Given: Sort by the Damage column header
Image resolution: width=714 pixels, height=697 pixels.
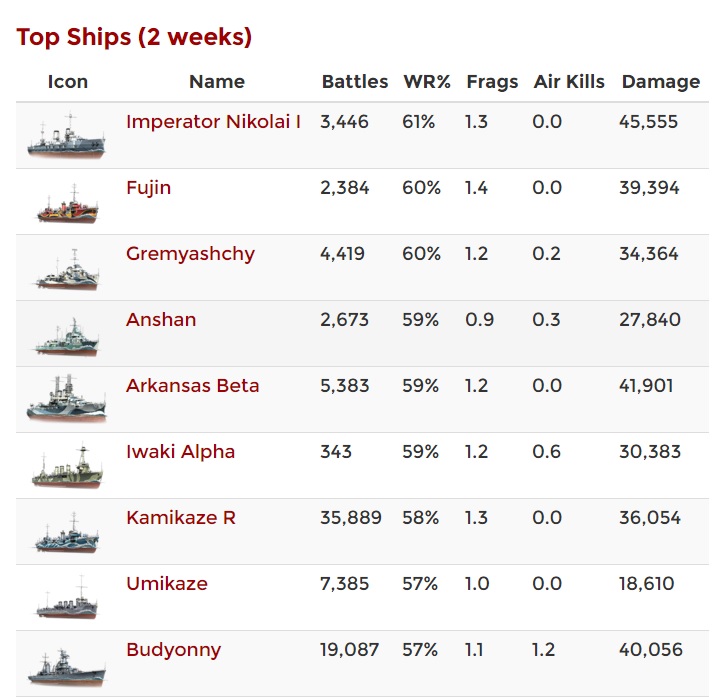Looking at the screenshot, I should click(x=661, y=82).
